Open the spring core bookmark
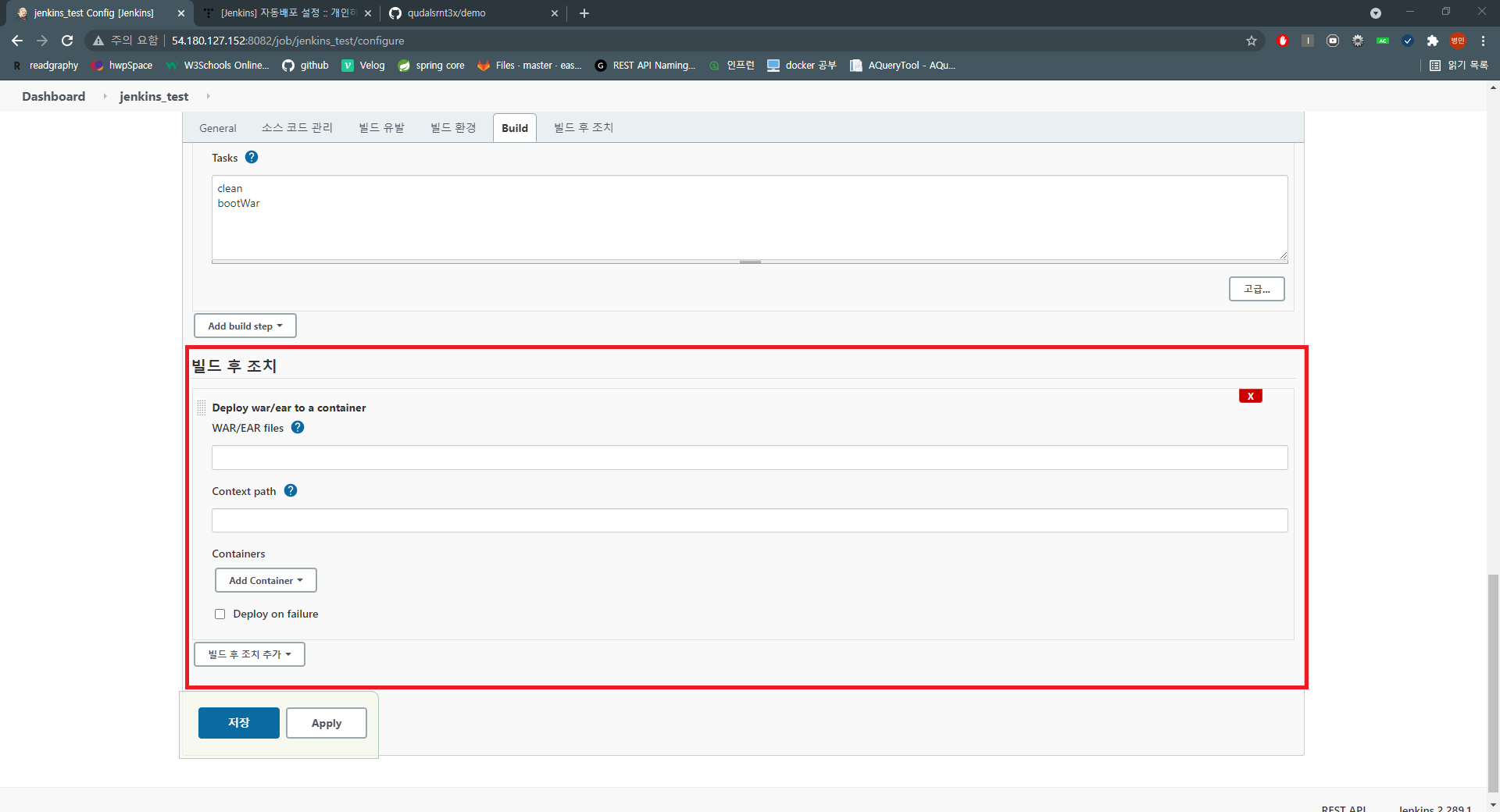Image resolution: width=1500 pixels, height=812 pixels. point(430,66)
